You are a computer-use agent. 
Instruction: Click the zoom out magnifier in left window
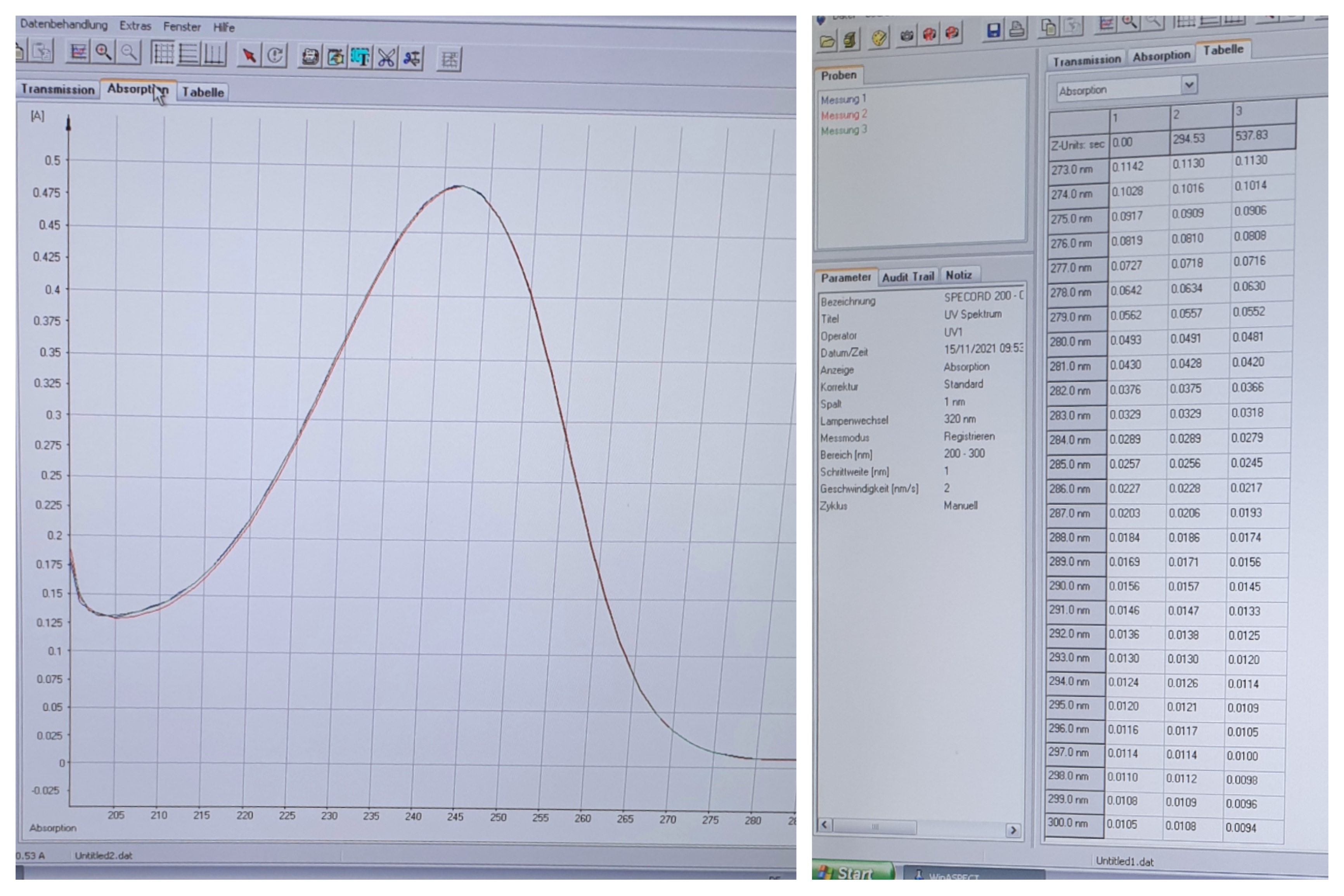128,52
